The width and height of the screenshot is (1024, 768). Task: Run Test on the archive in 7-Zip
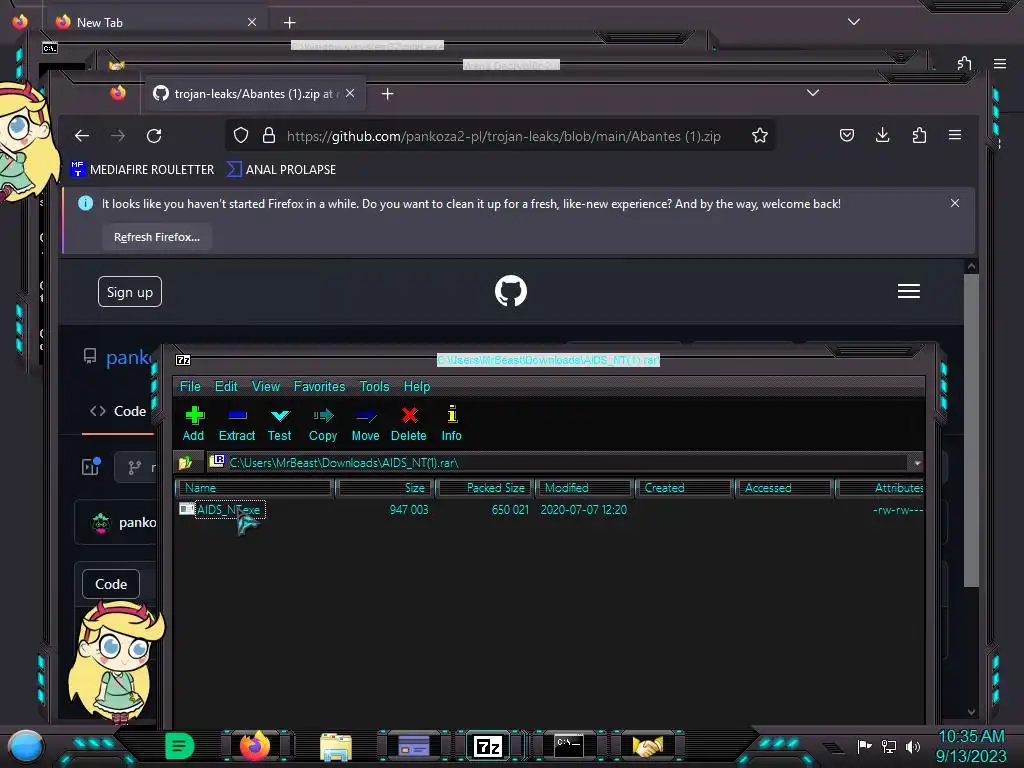pyautogui.click(x=280, y=423)
